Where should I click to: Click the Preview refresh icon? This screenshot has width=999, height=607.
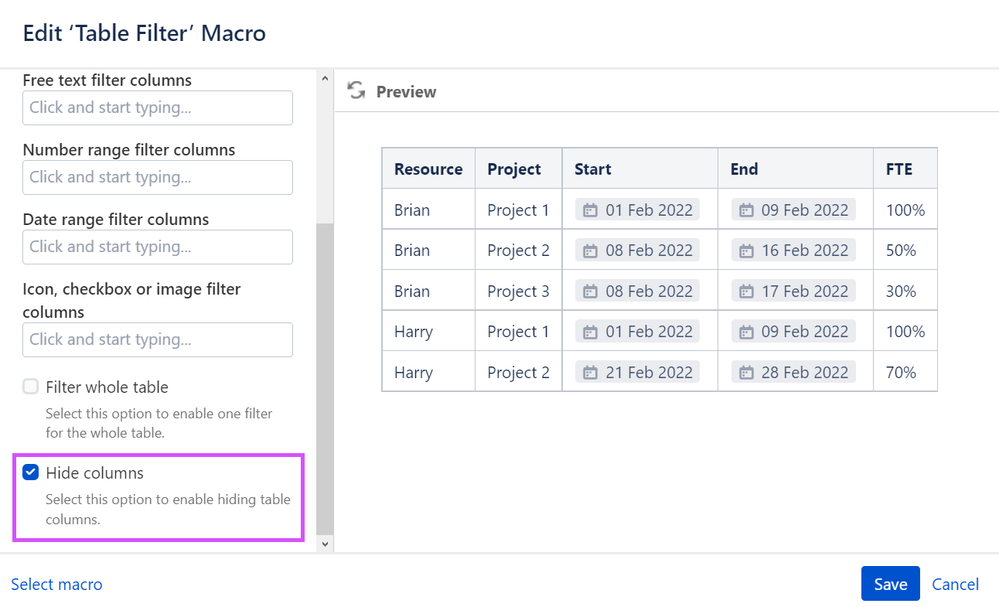(356, 91)
